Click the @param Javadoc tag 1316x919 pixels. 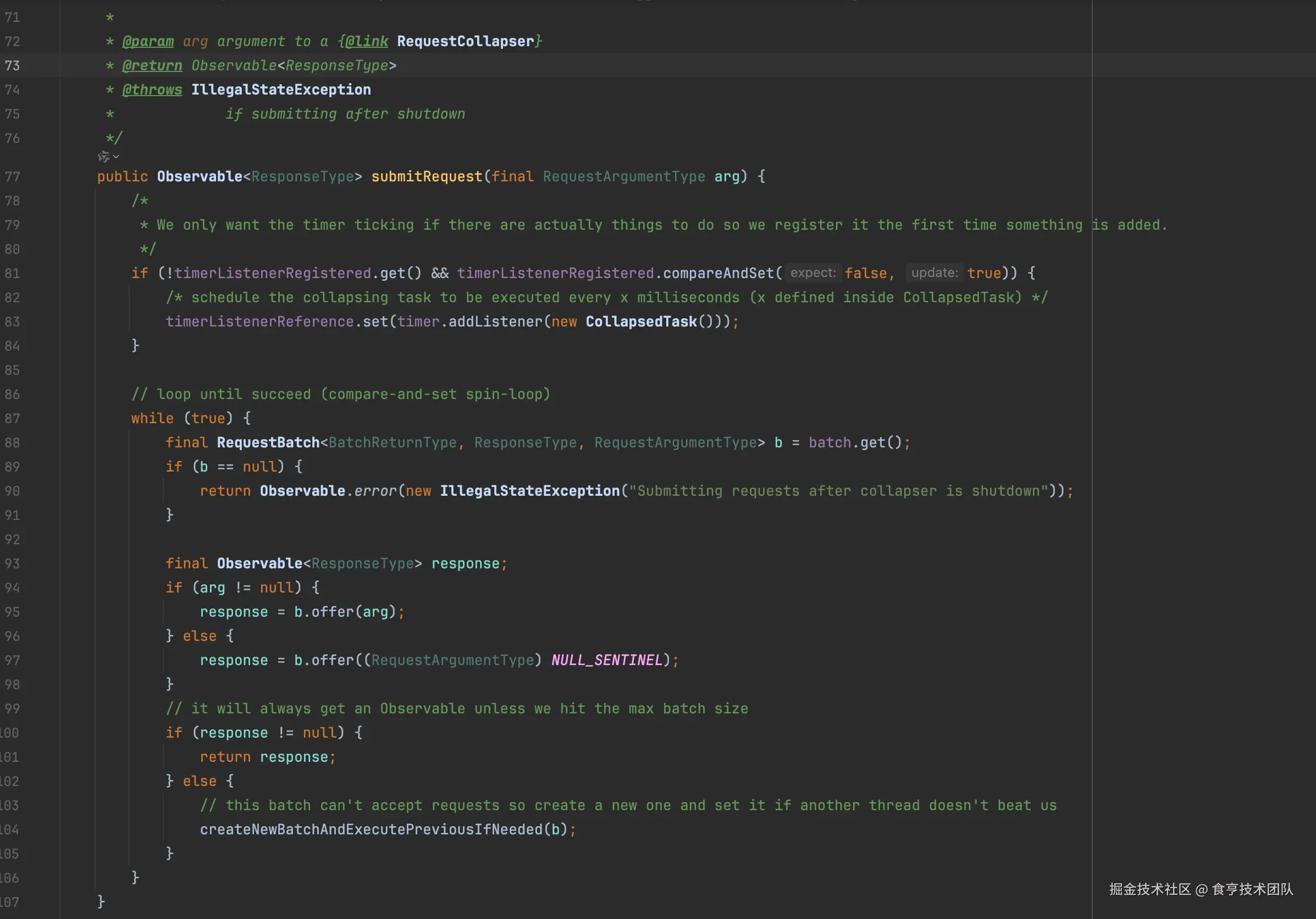coord(148,41)
